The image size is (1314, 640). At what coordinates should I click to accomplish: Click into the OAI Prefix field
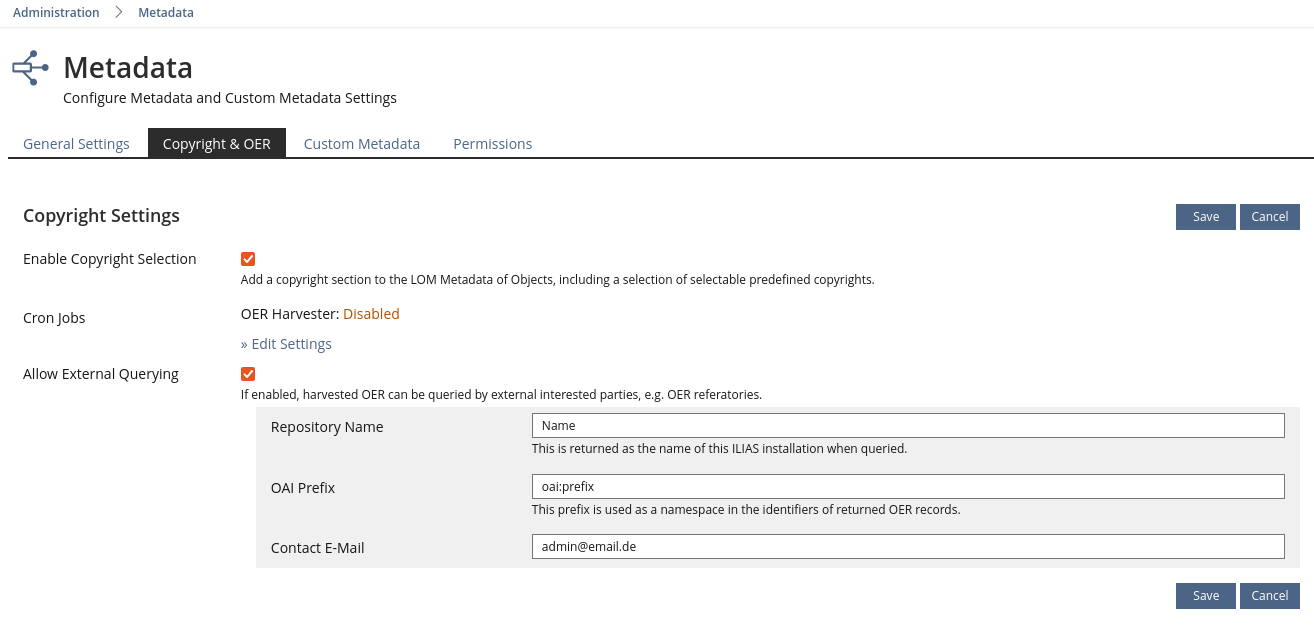(907, 487)
